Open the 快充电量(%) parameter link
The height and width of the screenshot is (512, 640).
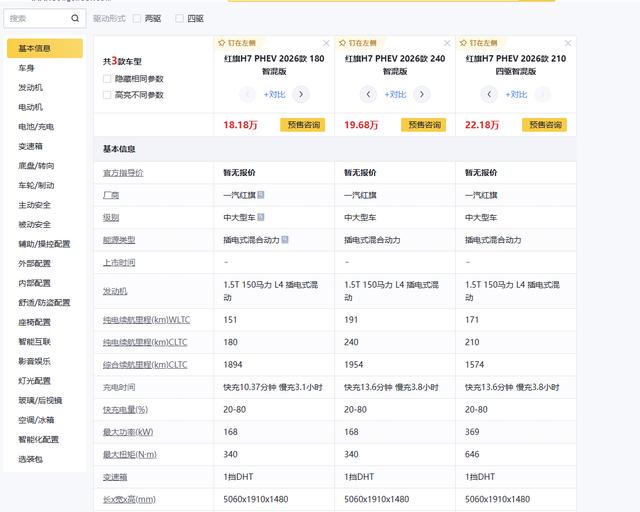pos(125,410)
